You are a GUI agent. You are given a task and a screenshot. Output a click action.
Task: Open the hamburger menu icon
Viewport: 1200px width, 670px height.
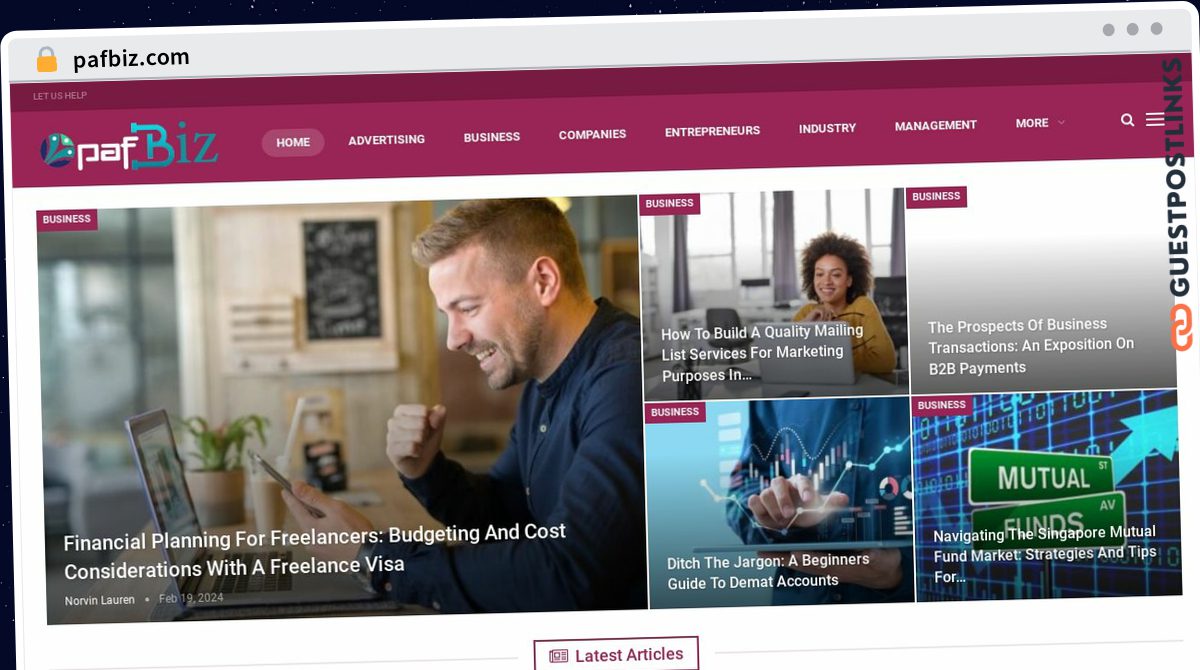pos(1154,119)
